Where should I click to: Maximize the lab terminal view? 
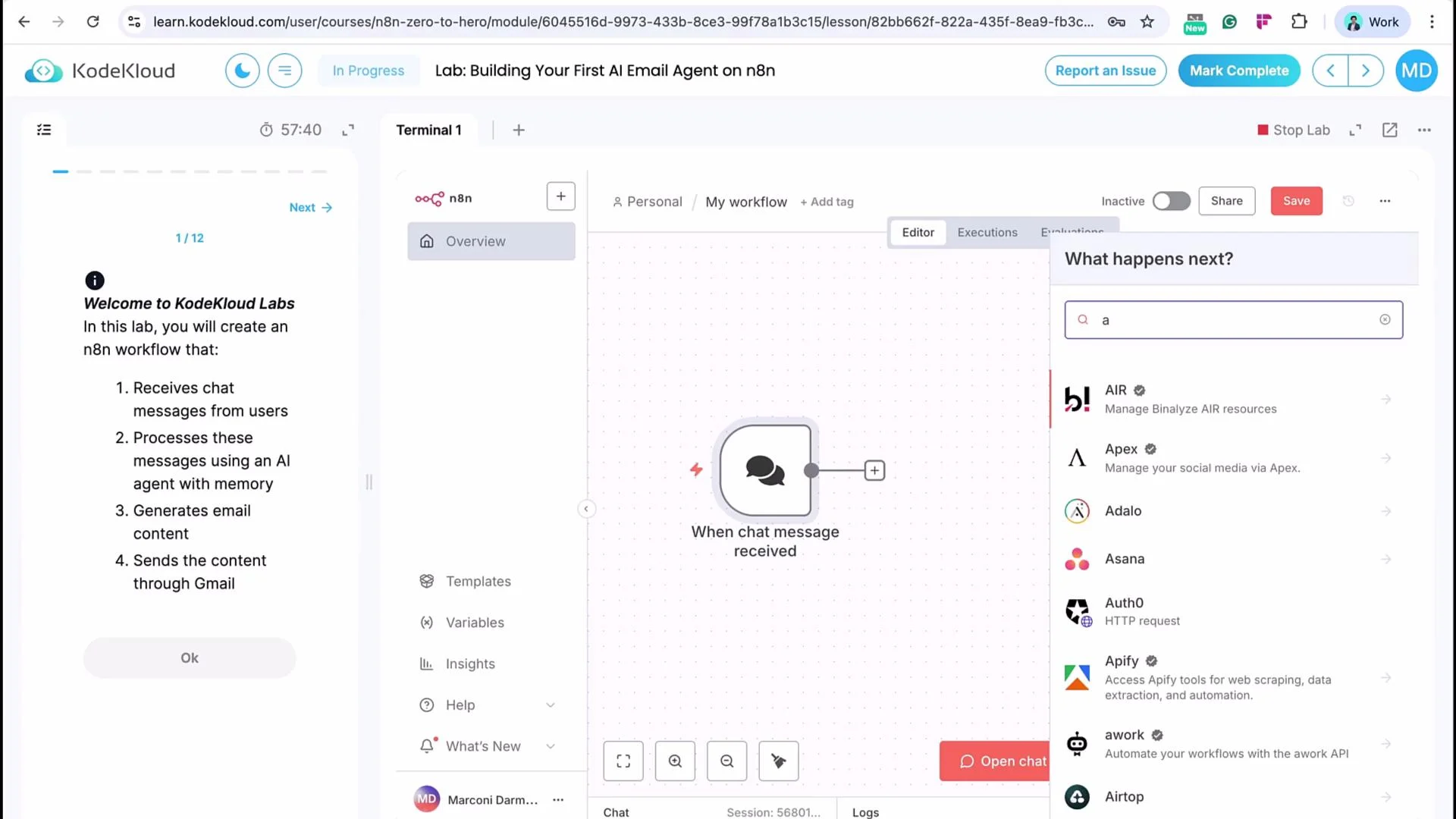tap(1355, 130)
